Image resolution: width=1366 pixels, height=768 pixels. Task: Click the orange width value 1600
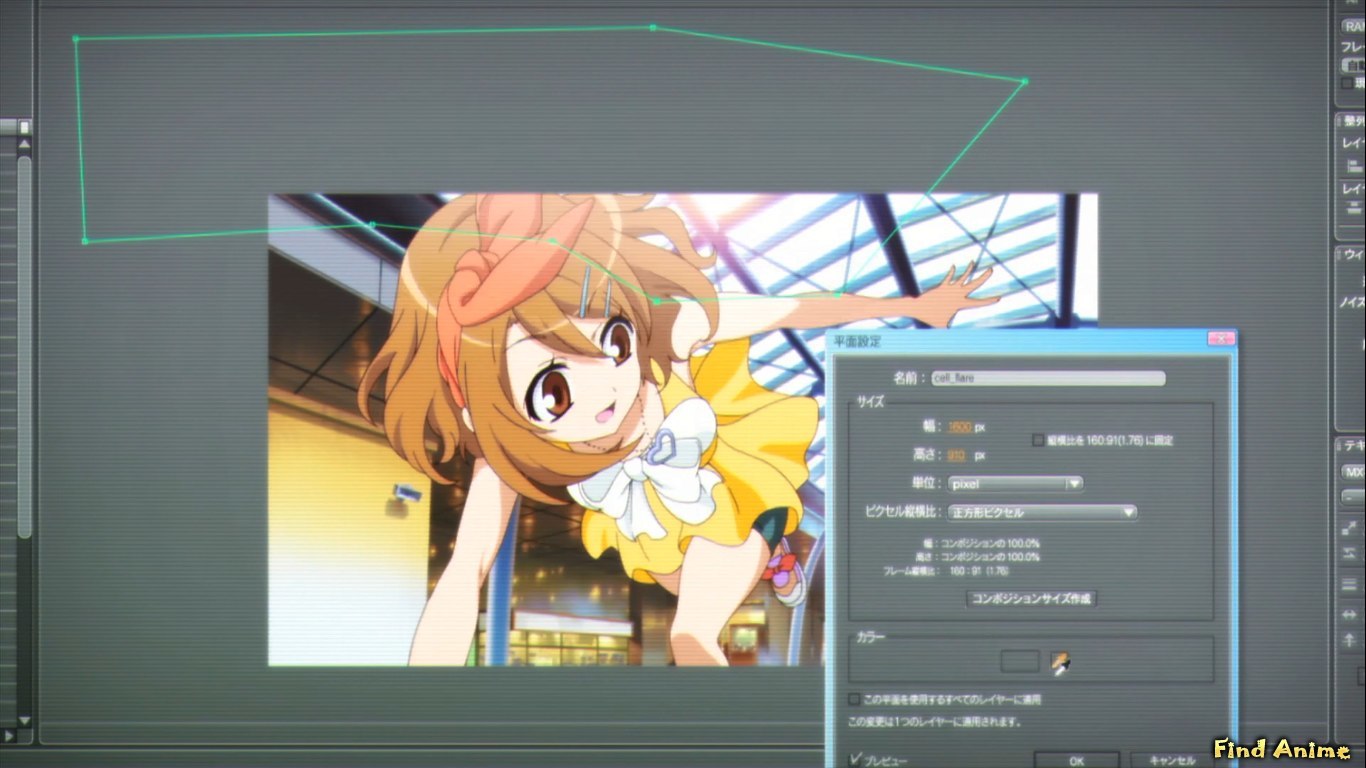tap(959, 427)
